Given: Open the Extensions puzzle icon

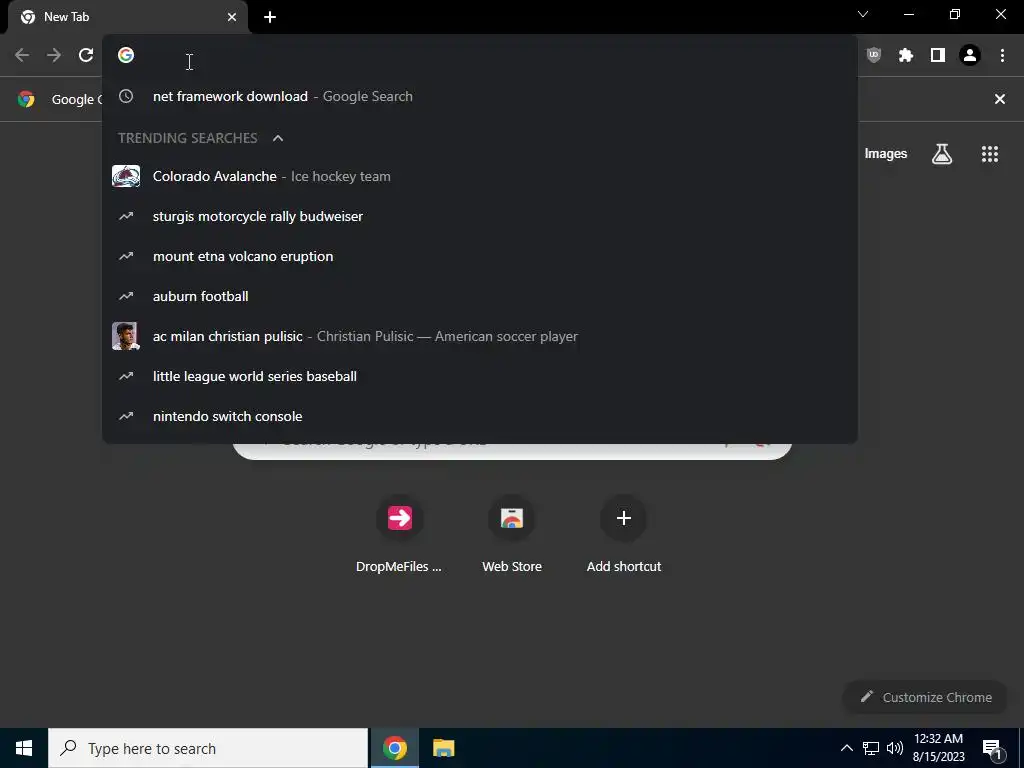Looking at the screenshot, I should [905, 55].
